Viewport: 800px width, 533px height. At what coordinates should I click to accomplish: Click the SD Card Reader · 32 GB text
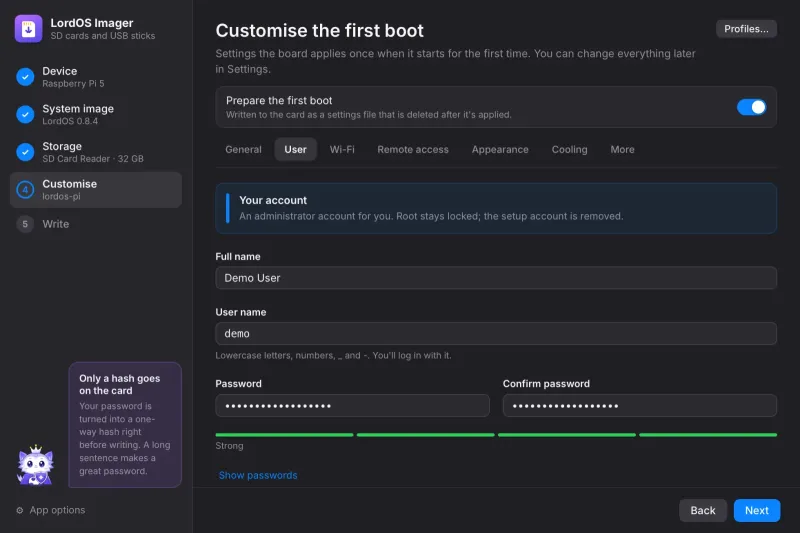coord(93,159)
